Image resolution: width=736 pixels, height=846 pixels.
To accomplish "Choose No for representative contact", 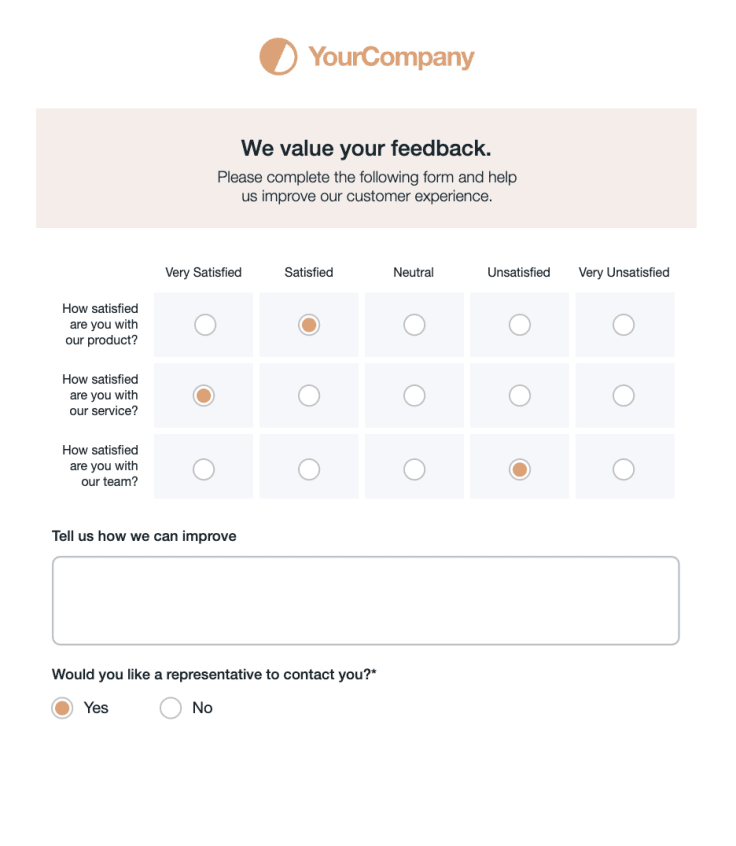I will click(x=170, y=708).
